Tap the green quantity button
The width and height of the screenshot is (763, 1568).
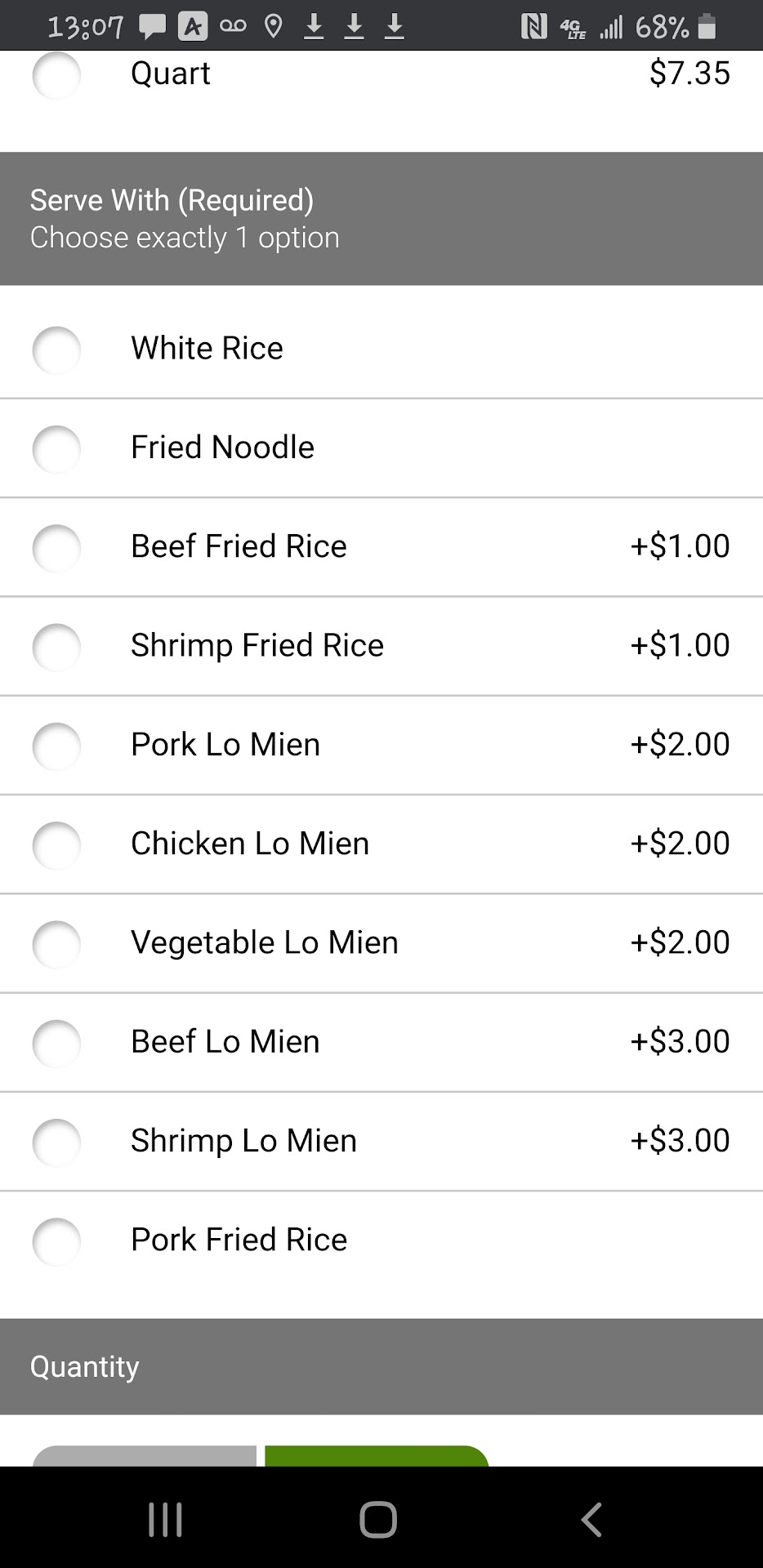pos(377,1455)
